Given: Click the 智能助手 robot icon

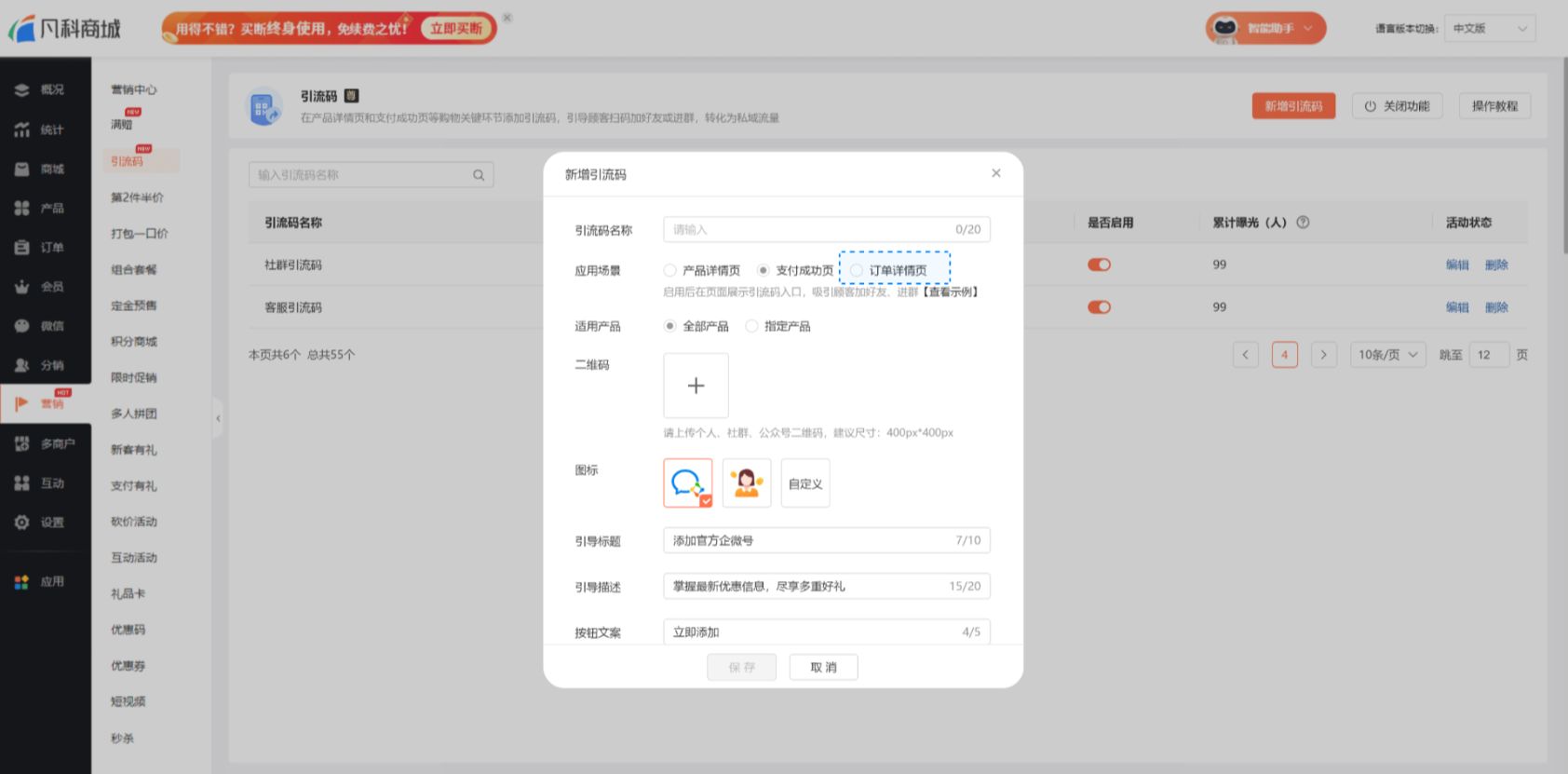Looking at the screenshot, I should [x=1225, y=28].
